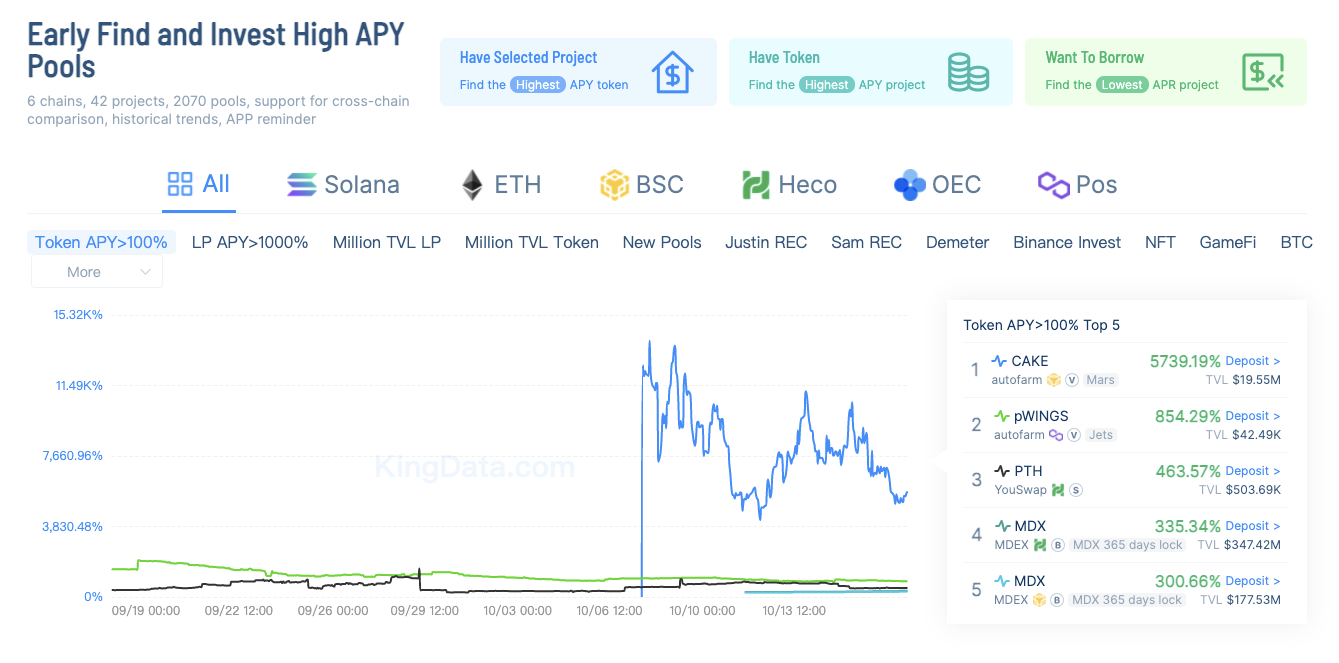Click Deposit link for pWINGS
This screenshot has width=1339, height=663.
tap(1253, 416)
